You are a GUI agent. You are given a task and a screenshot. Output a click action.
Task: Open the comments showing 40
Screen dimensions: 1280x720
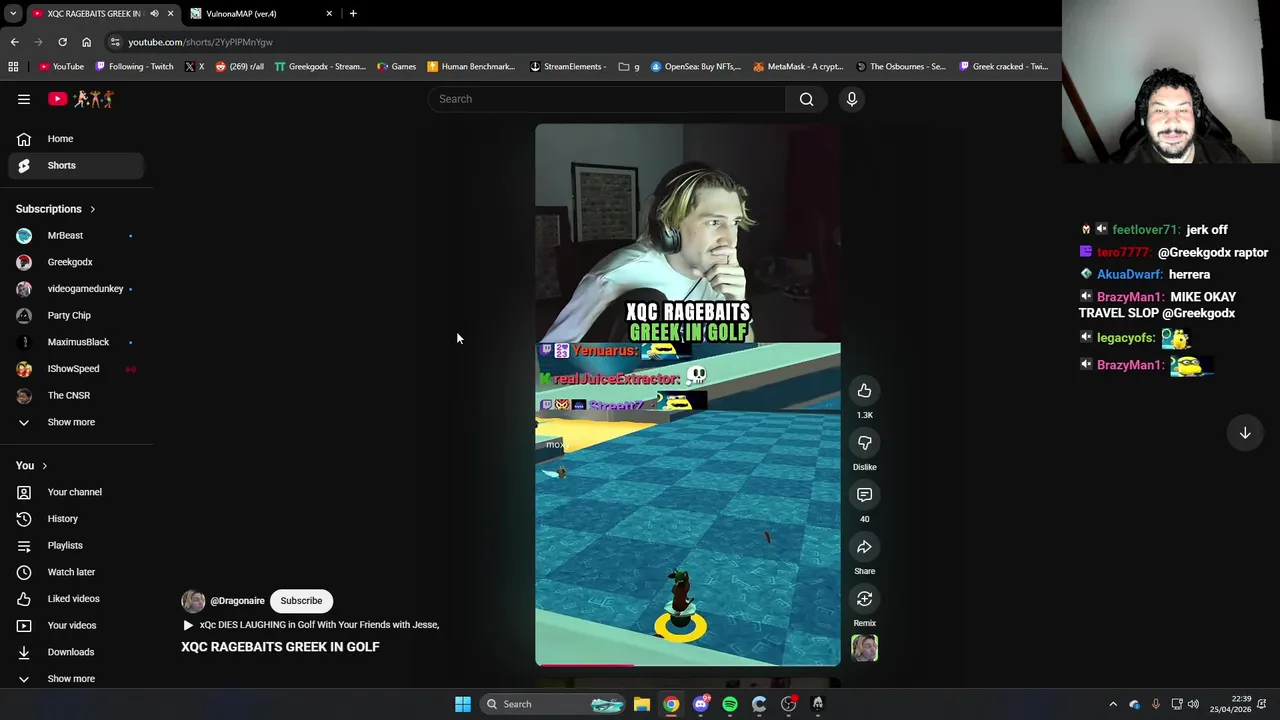864,495
